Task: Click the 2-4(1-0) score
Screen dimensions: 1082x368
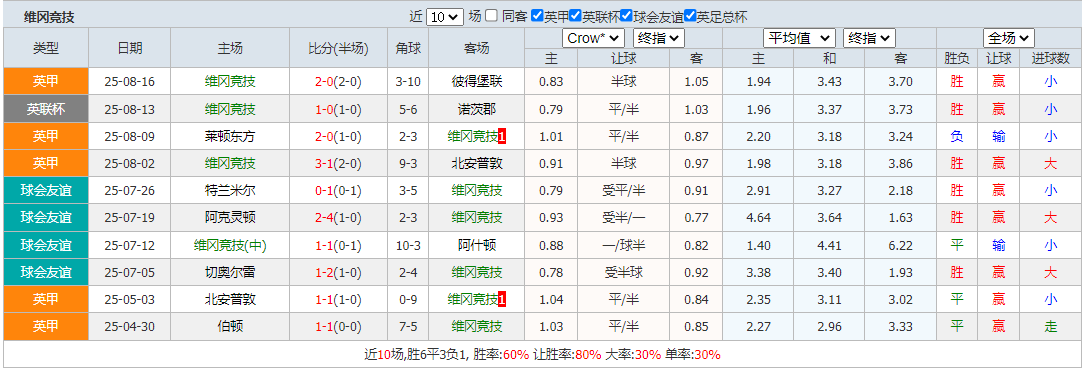Action: click(338, 218)
